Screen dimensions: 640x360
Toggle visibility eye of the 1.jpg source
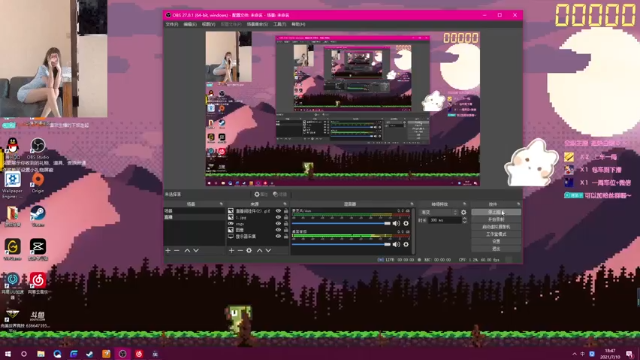[278, 218]
